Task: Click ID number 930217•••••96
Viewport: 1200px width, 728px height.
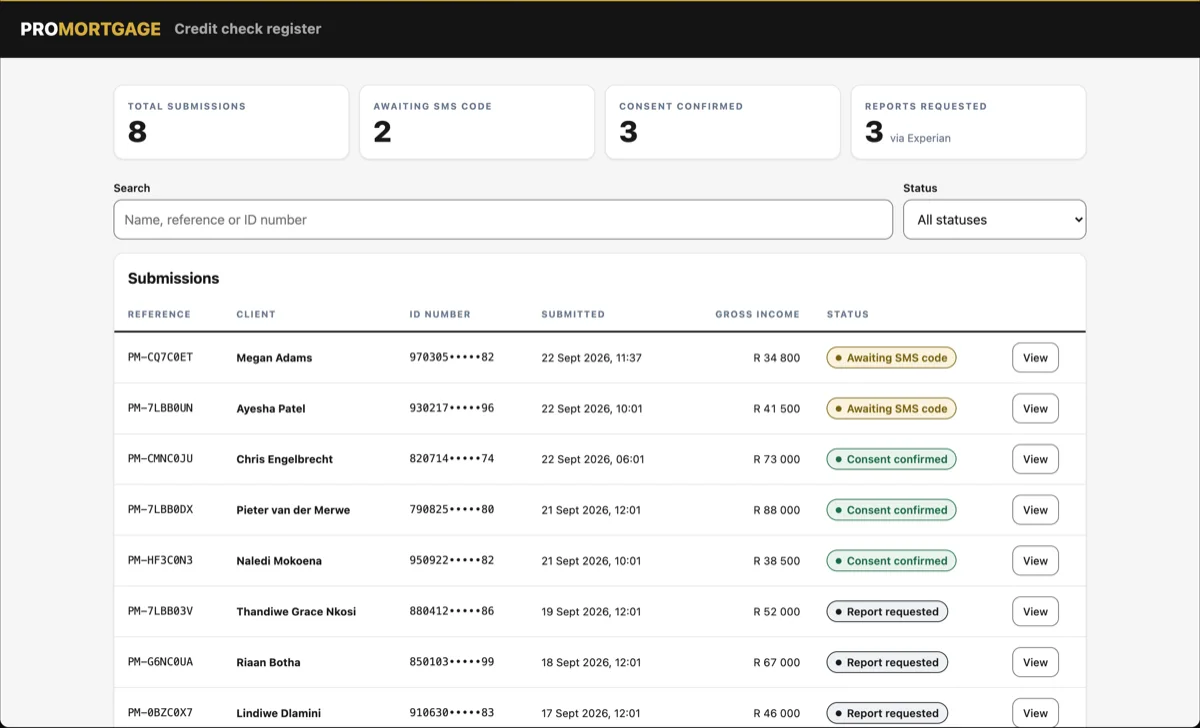Action: (x=452, y=408)
